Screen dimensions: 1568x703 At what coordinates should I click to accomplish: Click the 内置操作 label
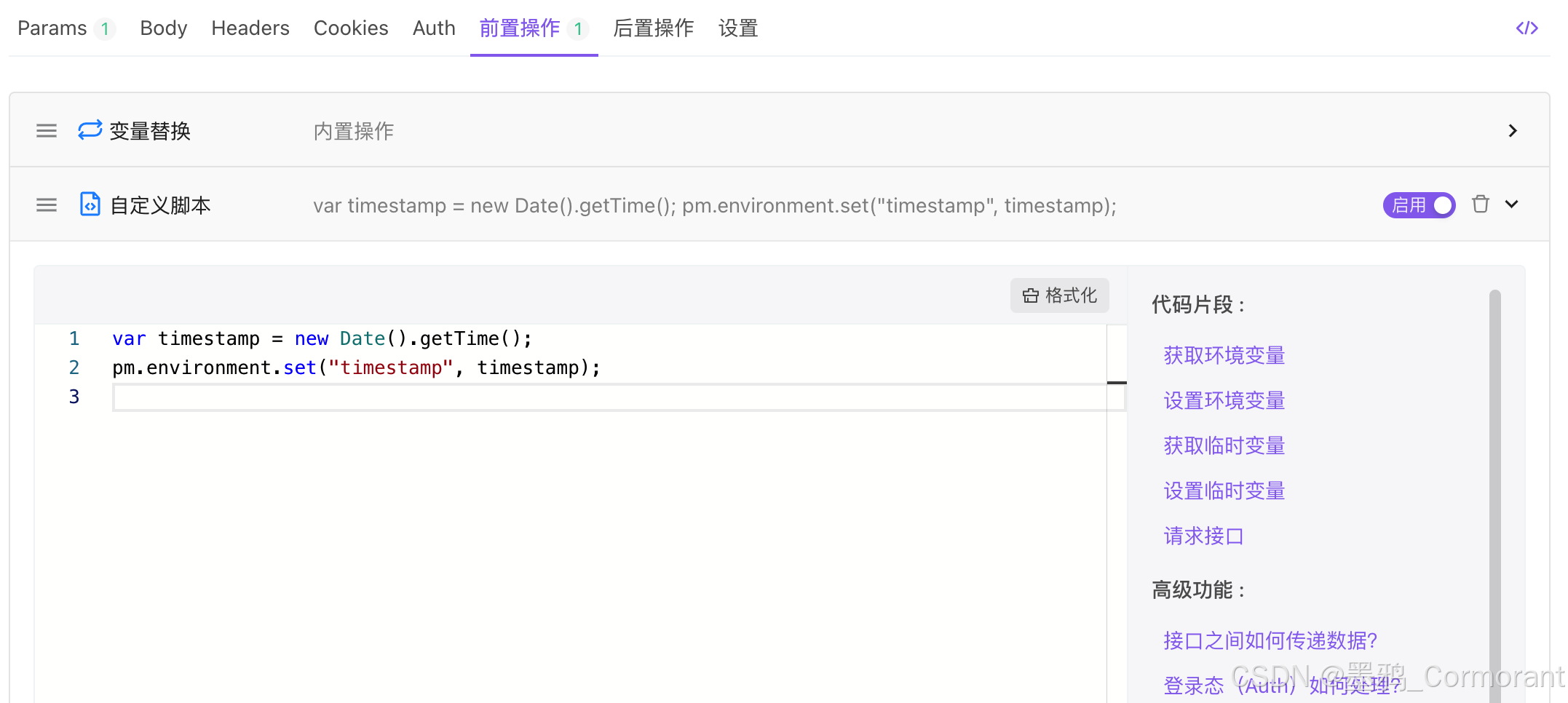pyautogui.click(x=354, y=131)
